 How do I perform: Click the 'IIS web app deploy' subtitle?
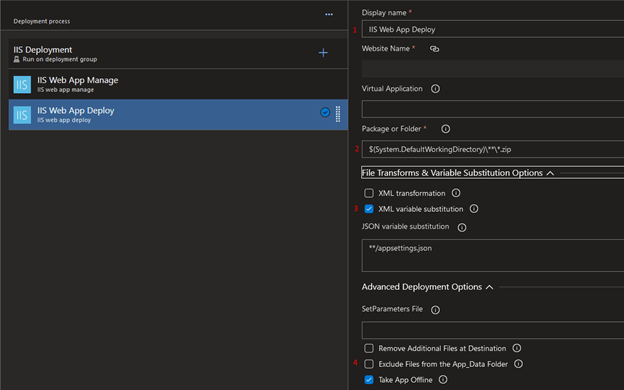pos(64,120)
